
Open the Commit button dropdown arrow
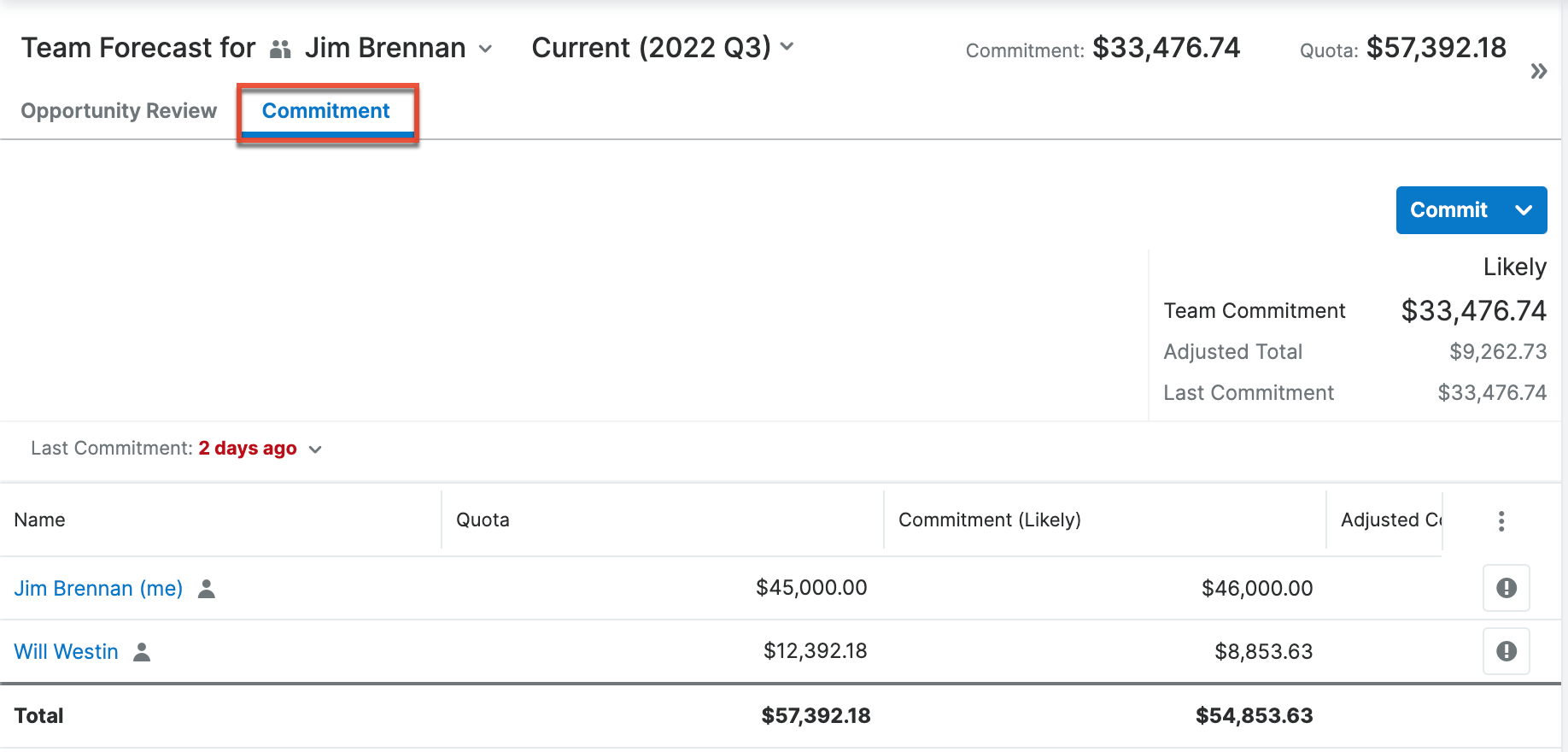coord(1524,210)
